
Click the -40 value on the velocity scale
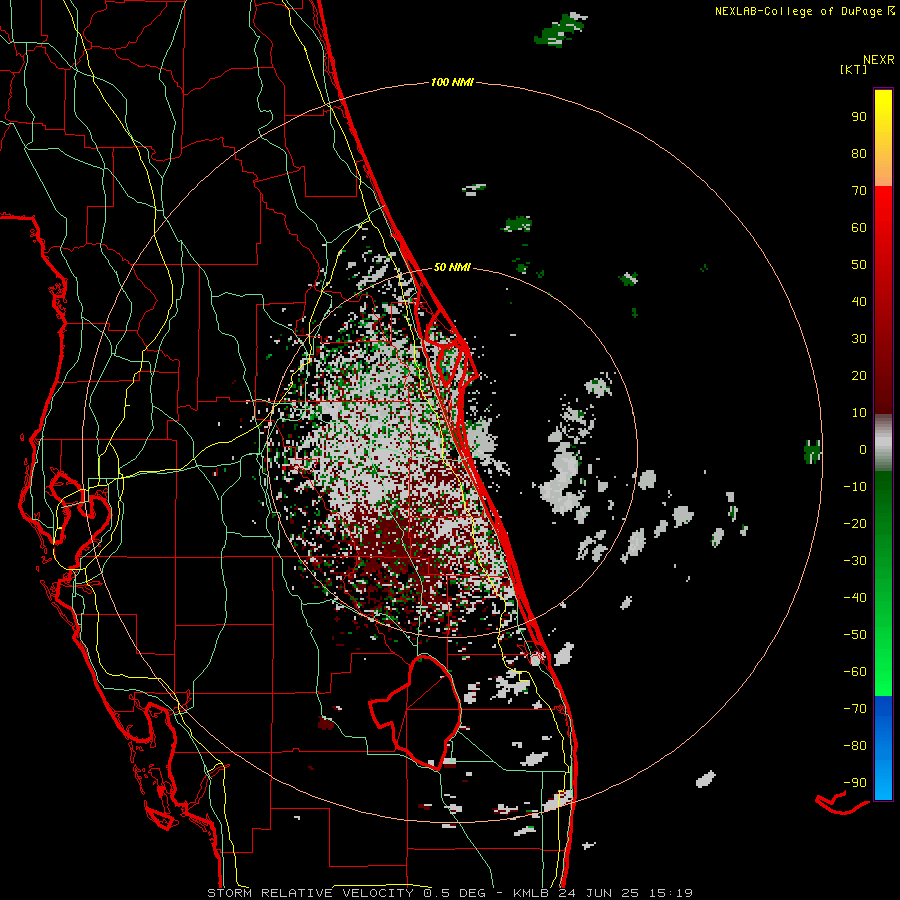(855, 598)
